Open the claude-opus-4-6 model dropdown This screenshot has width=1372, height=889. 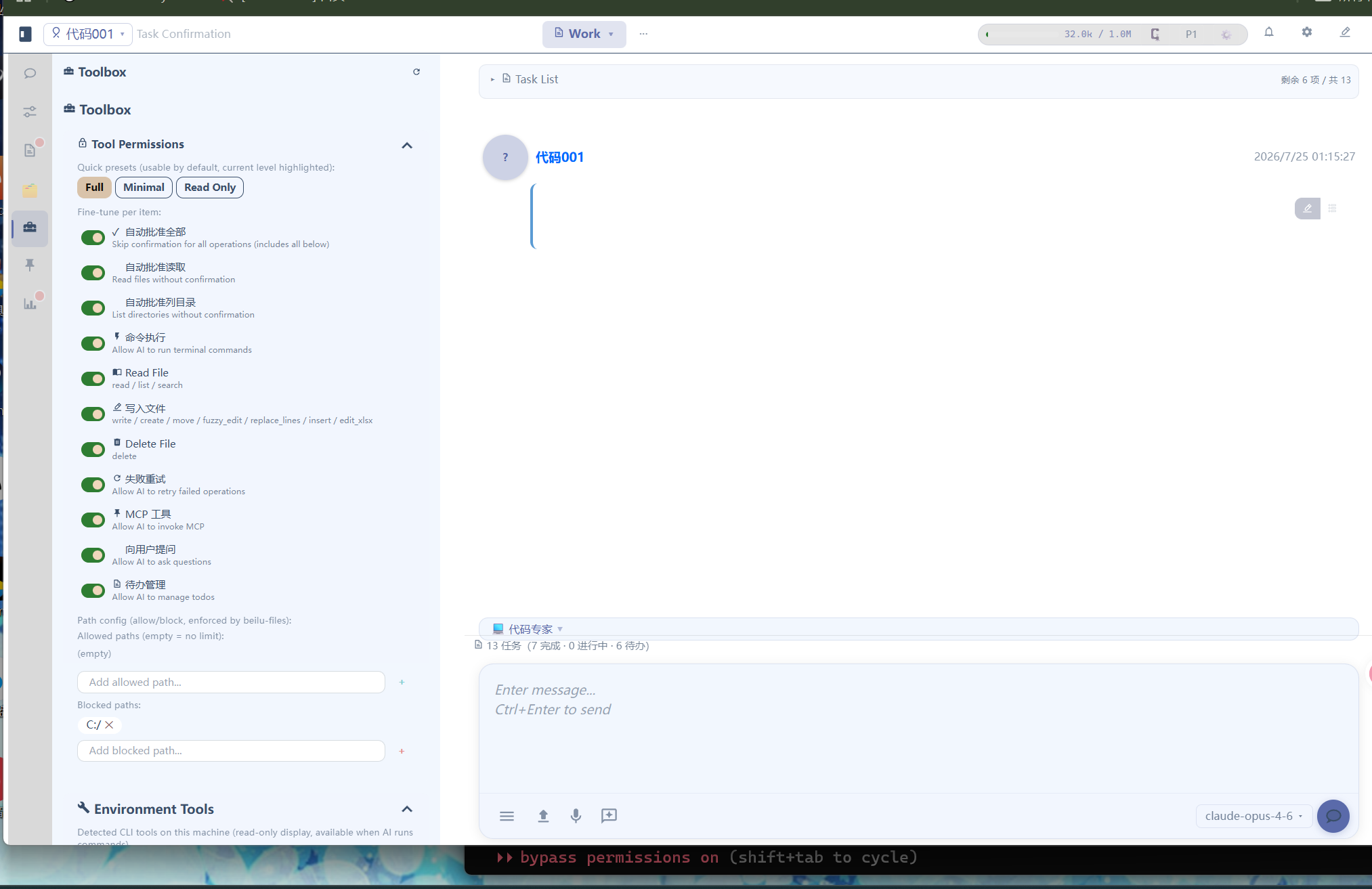click(x=1253, y=816)
